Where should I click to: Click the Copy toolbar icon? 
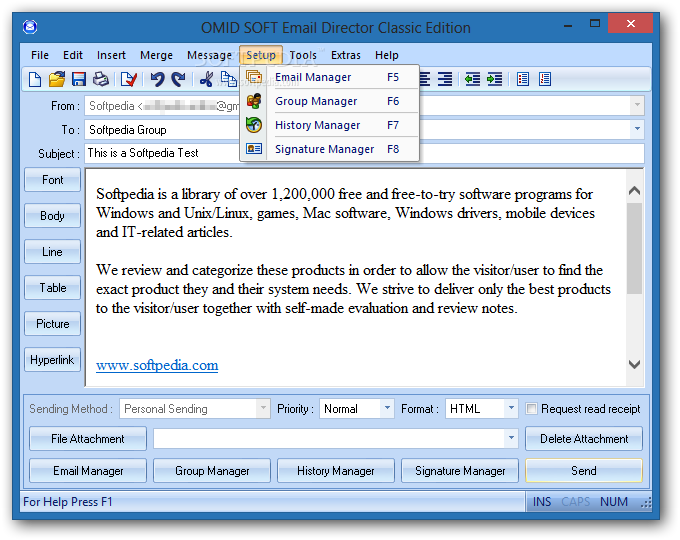229,79
